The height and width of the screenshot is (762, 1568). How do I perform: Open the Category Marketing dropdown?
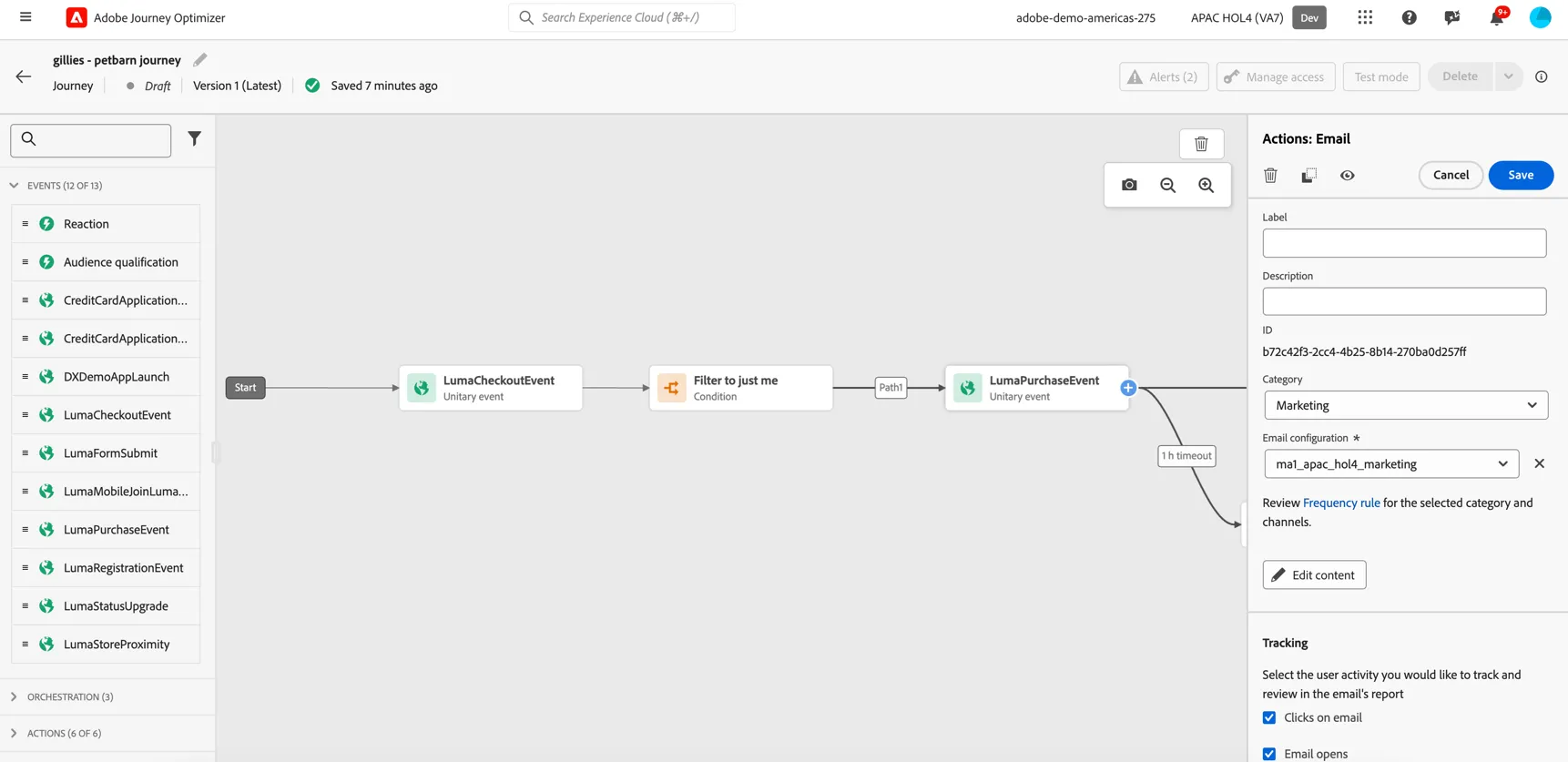click(x=1406, y=405)
